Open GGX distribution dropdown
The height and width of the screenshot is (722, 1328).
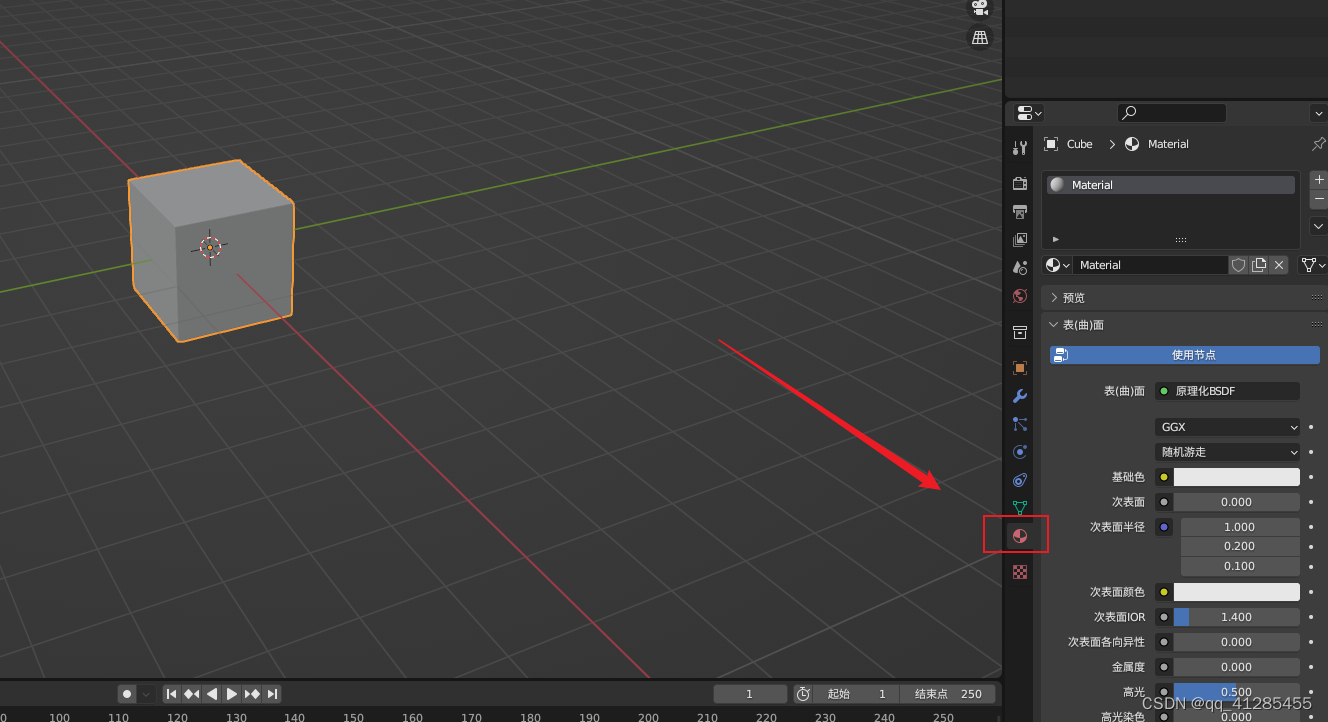pyautogui.click(x=1228, y=427)
